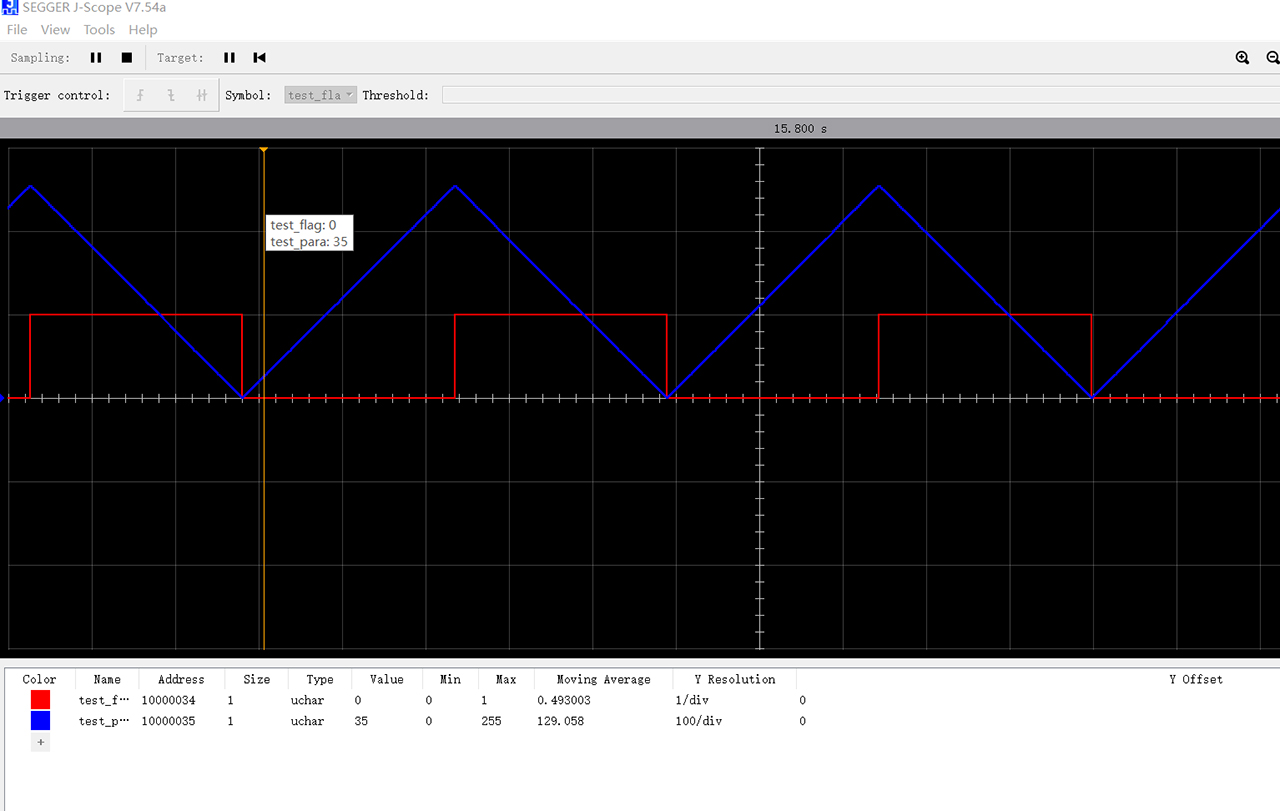
Task: Zoom in using the magnifier plus icon
Action: pos(1242,58)
